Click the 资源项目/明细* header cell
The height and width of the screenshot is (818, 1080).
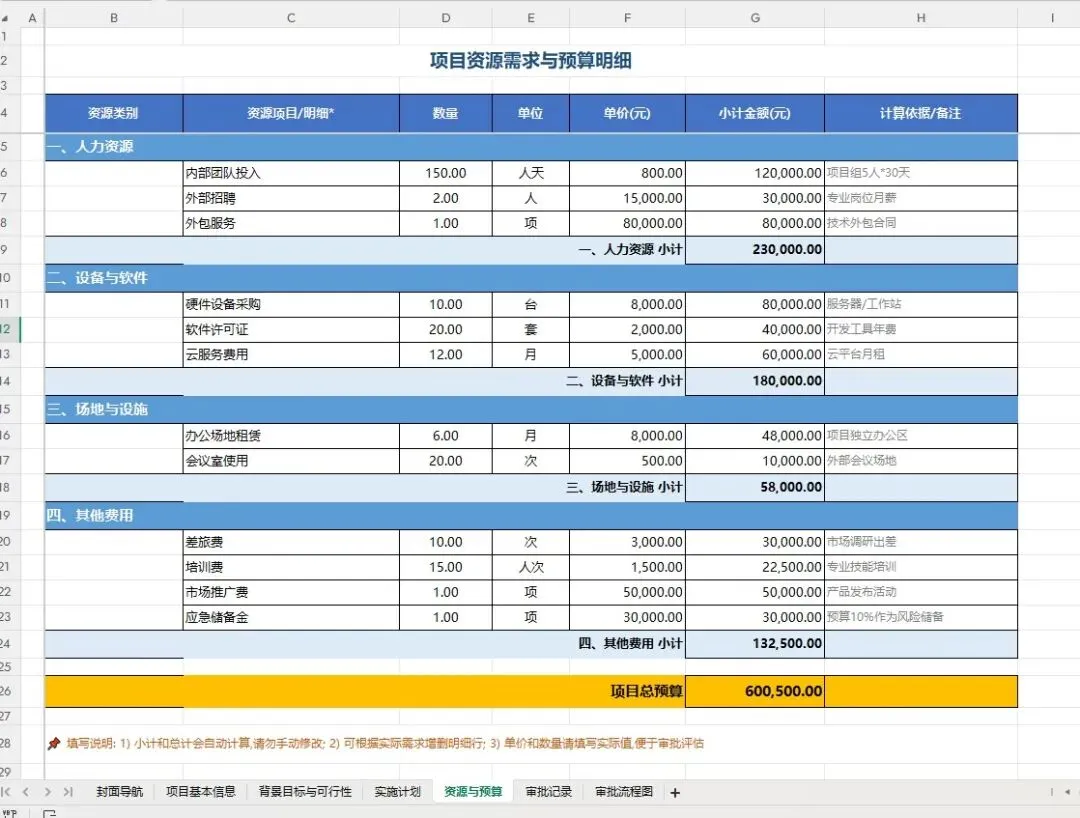(291, 113)
